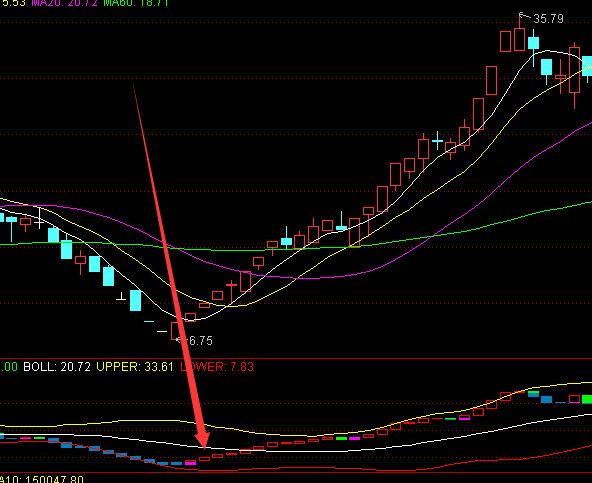This screenshot has width=592, height=483.
Task: Click the MA20: 20.72 indicator label
Action: 64,3
